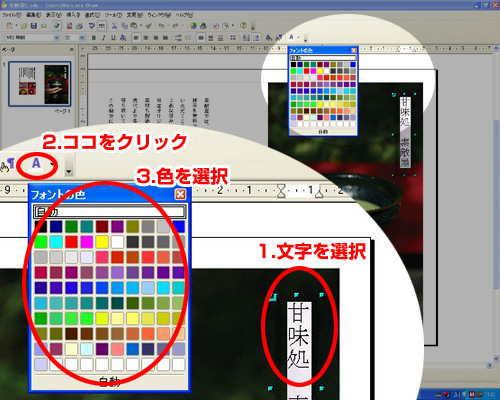Click 自動 at bottom of small フォントの色 window
The image size is (500, 400).
click(x=323, y=132)
